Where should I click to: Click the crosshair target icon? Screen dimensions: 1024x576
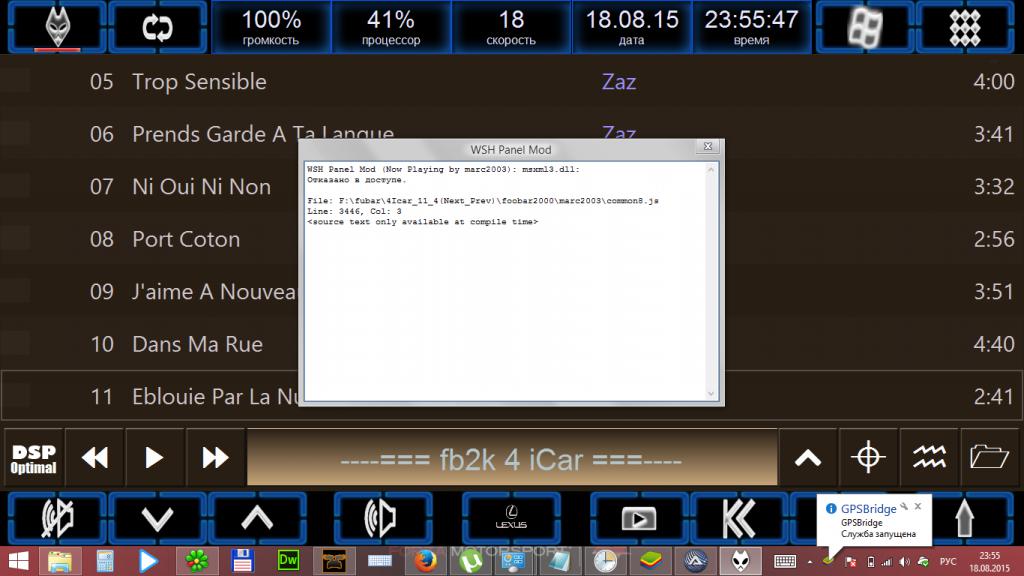pyautogui.click(x=868, y=457)
